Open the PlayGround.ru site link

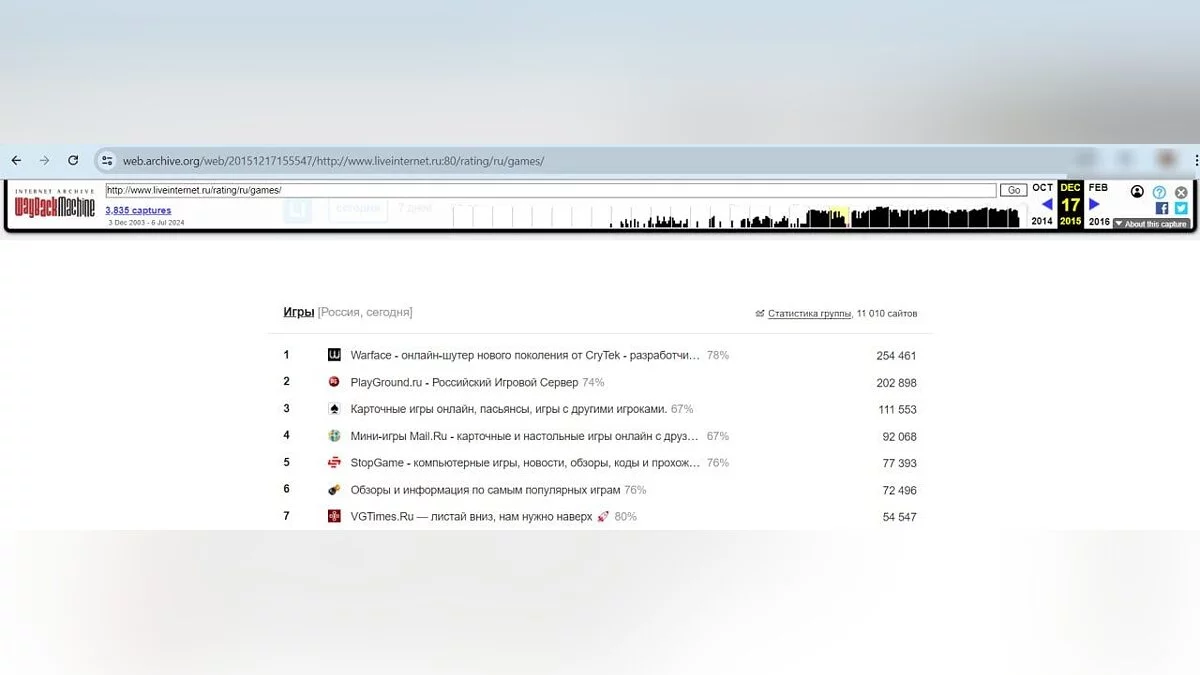pyautogui.click(x=464, y=382)
